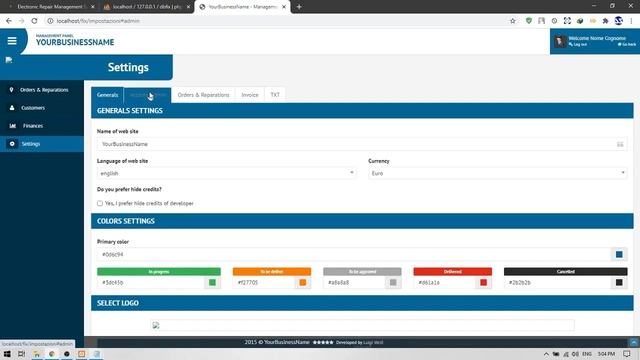Click the user avatar in the header

[560, 41]
